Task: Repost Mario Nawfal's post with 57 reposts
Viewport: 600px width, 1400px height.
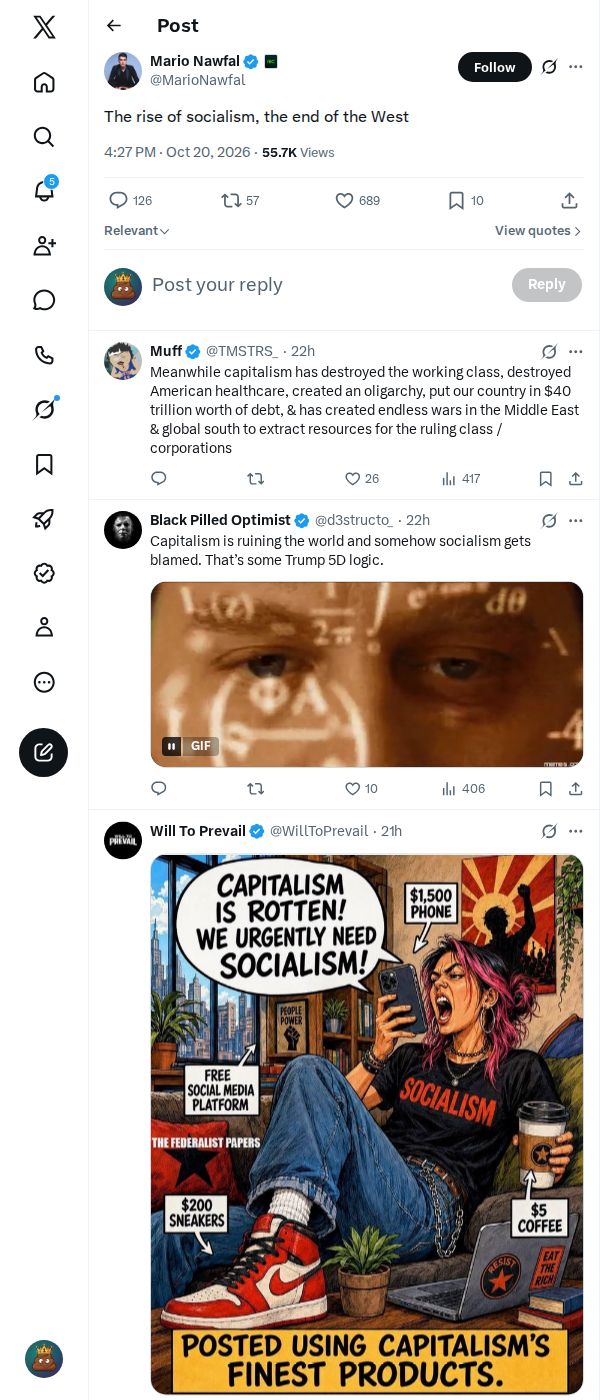Action: tap(240, 201)
